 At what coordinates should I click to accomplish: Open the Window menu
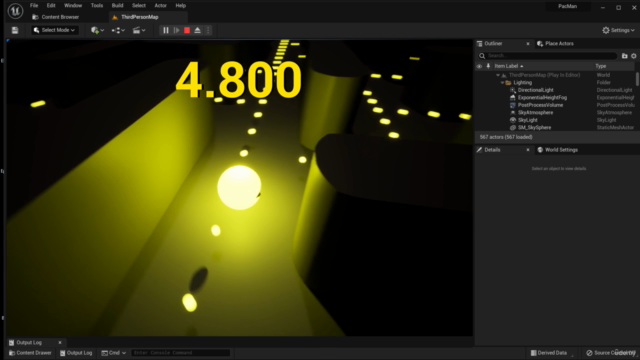(x=73, y=6)
